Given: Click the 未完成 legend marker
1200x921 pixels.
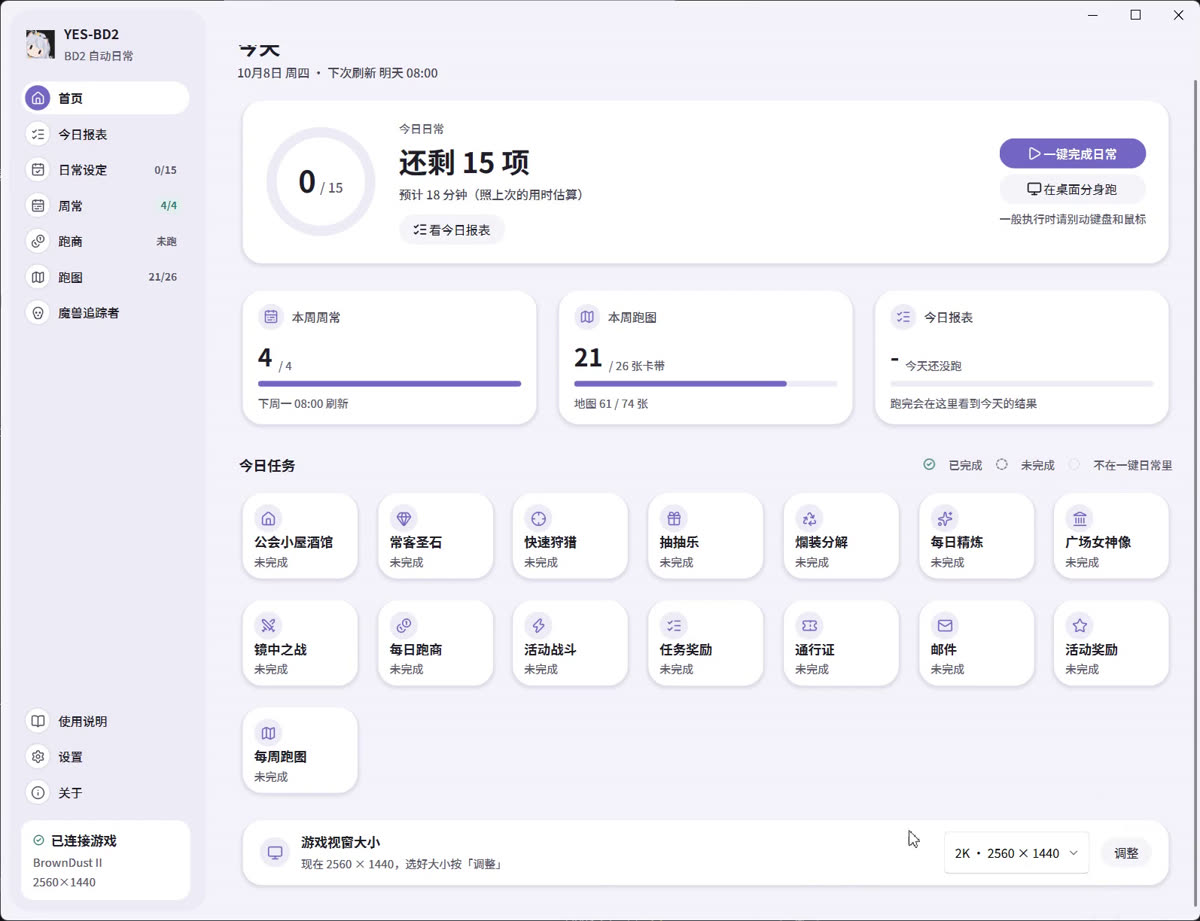Looking at the screenshot, I should click(1002, 465).
